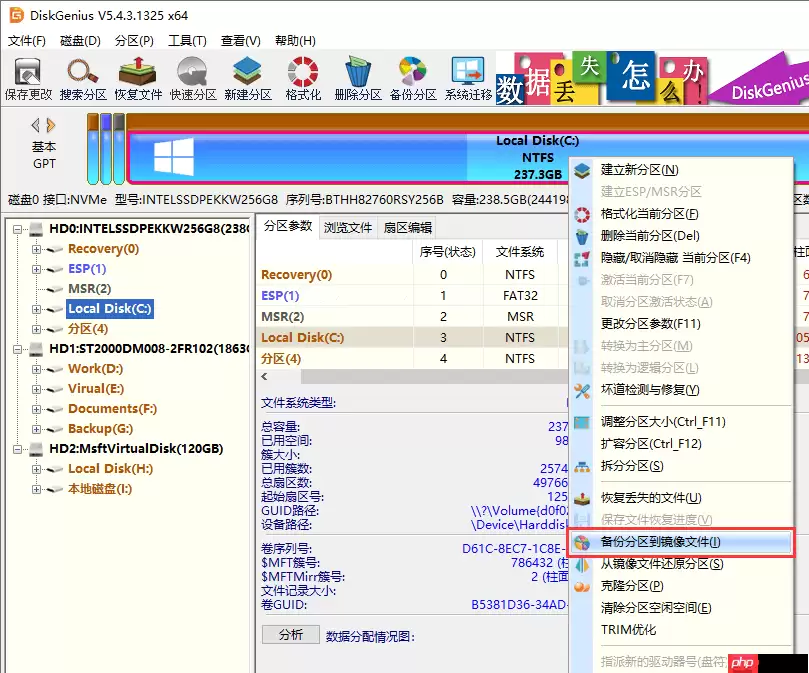Click the 快速分区 (Quick Partition) toolbar icon

193,79
